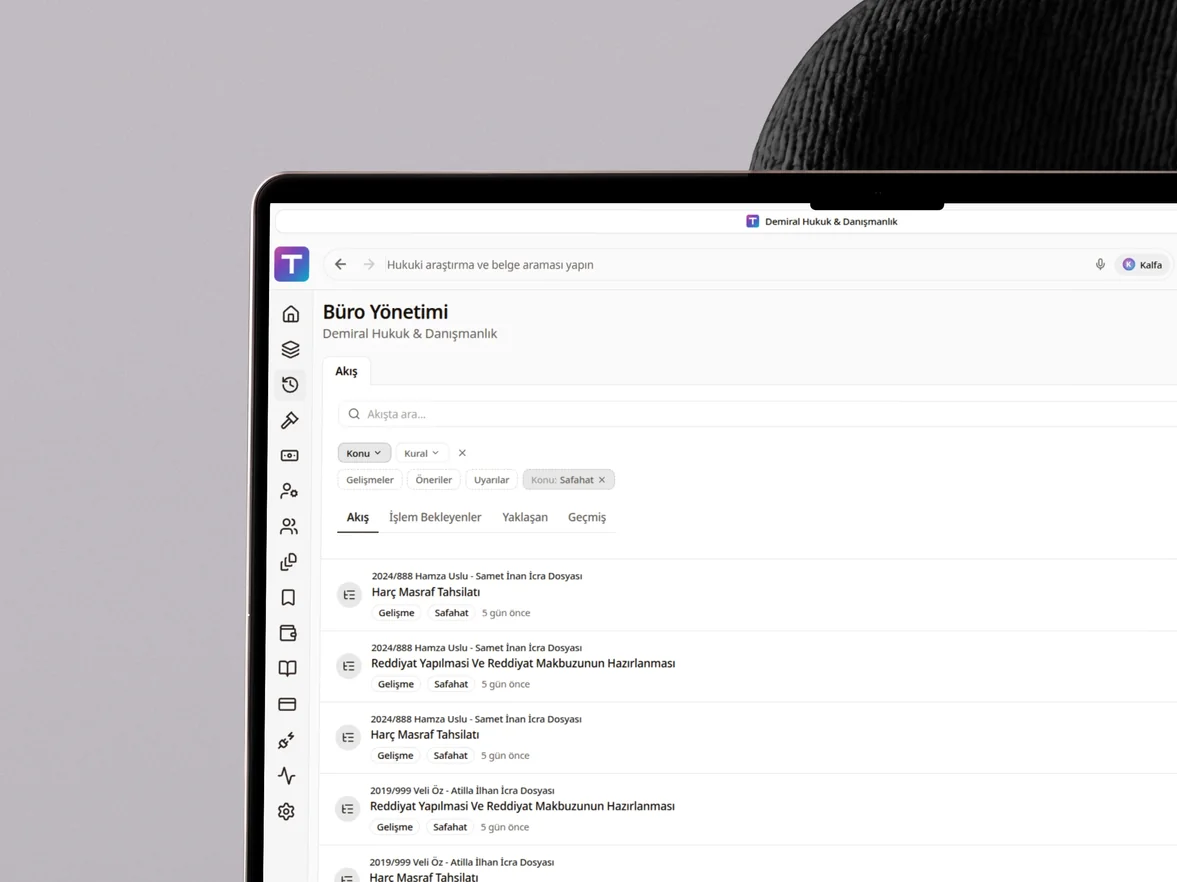Open the Home page from sidebar
The image size is (1177, 882).
[x=290, y=314]
